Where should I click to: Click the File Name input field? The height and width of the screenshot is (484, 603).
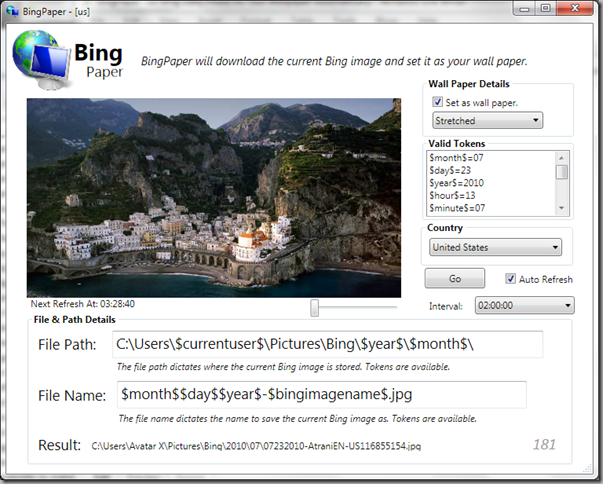pyautogui.click(x=321, y=394)
